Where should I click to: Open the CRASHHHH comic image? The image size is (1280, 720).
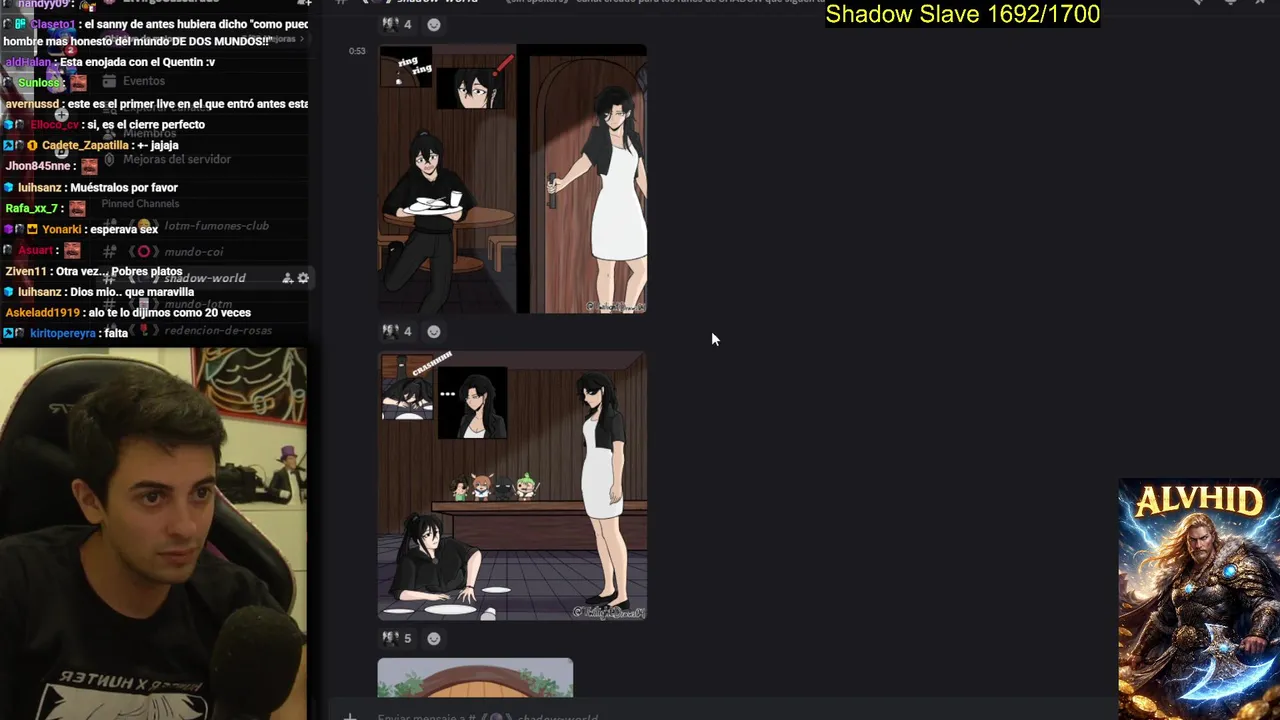tap(512, 486)
